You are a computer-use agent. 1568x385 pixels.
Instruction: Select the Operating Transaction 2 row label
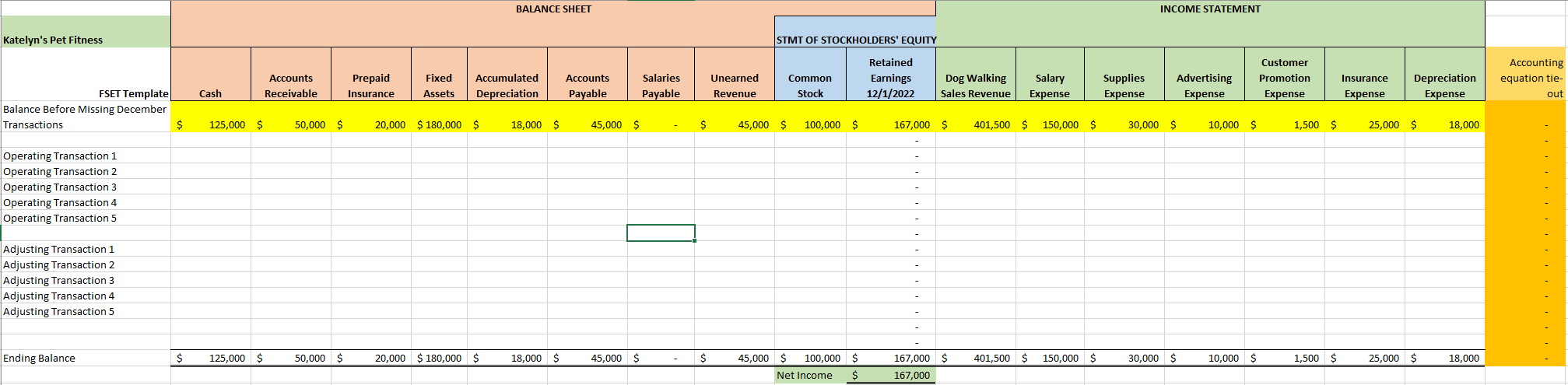coord(86,171)
